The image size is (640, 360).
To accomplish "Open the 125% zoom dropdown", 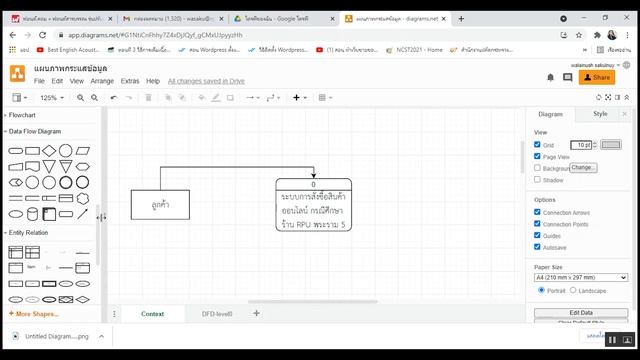I will 52,98.
